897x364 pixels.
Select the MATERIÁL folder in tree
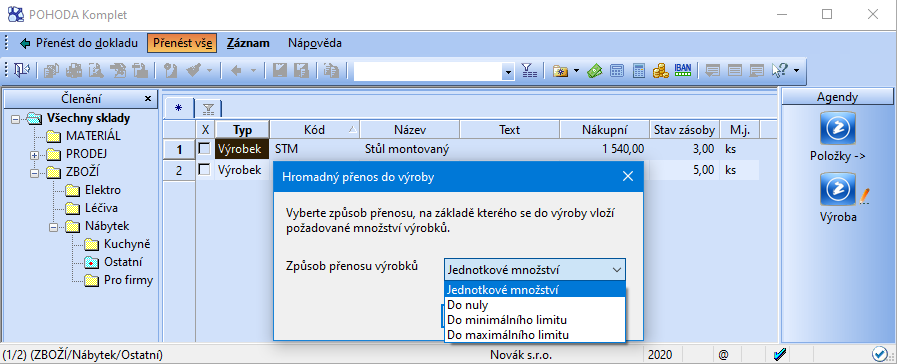93,136
